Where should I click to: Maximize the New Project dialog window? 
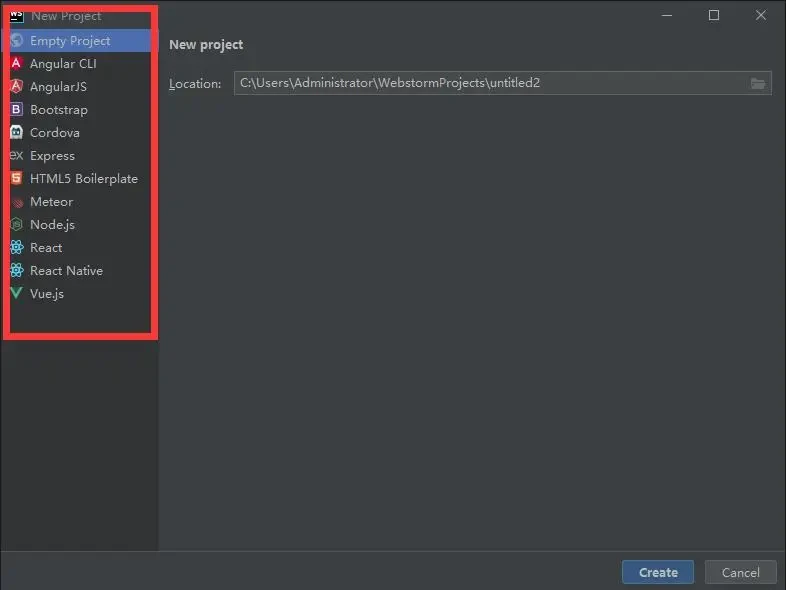(x=714, y=15)
